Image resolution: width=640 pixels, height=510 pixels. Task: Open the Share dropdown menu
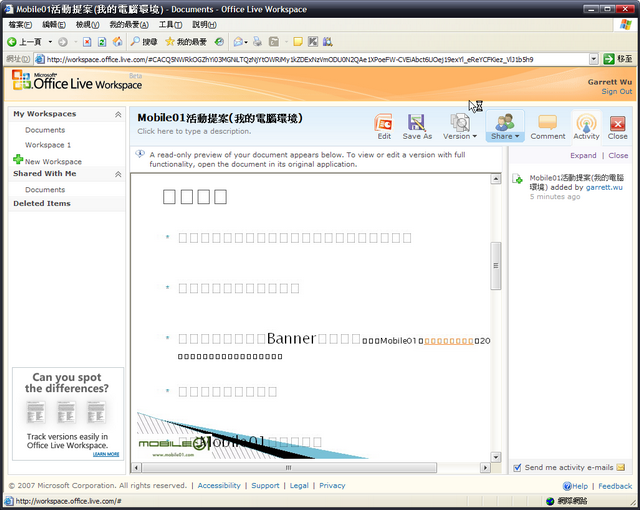[505, 126]
